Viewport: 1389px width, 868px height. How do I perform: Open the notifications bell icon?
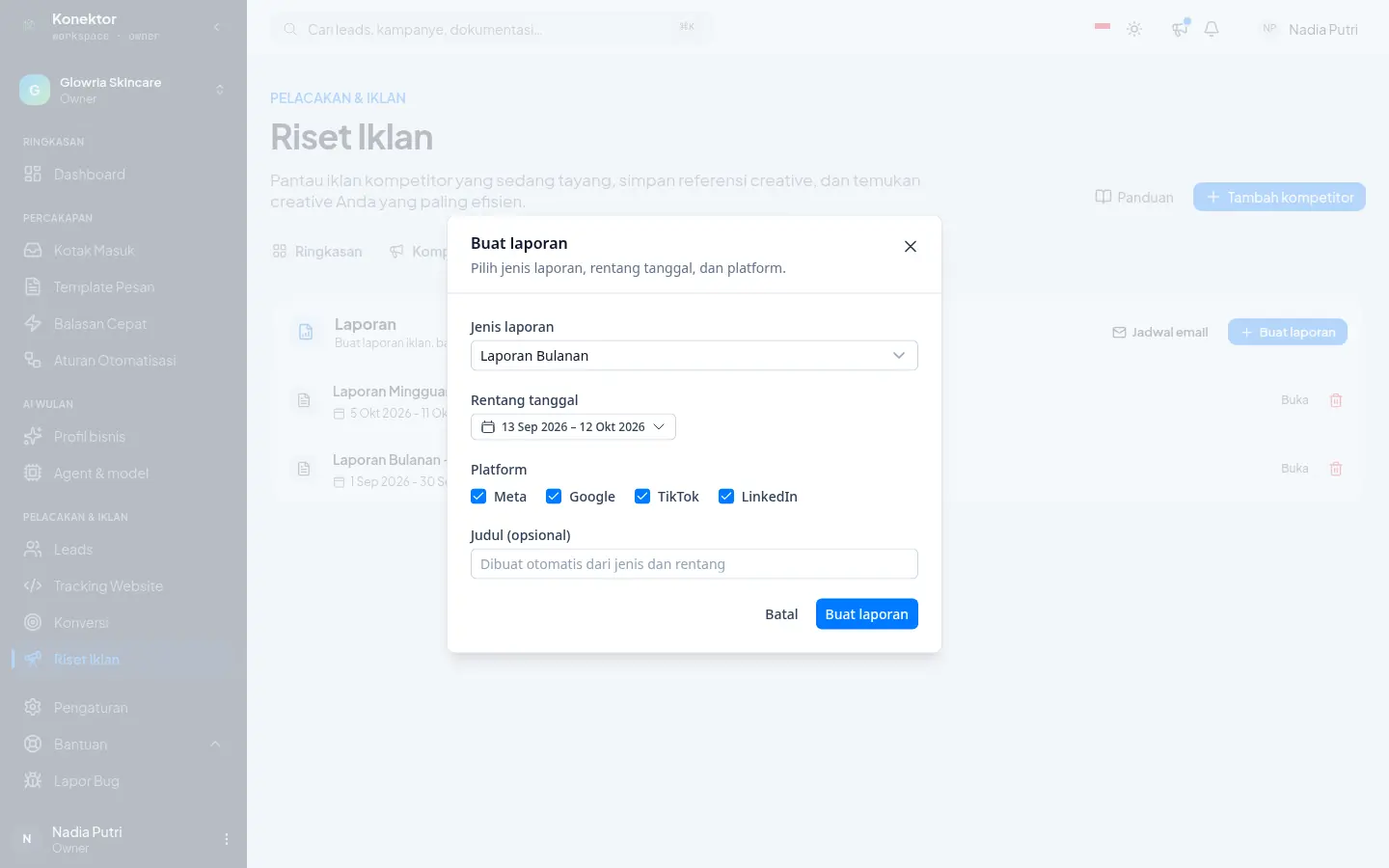point(1212,29)
